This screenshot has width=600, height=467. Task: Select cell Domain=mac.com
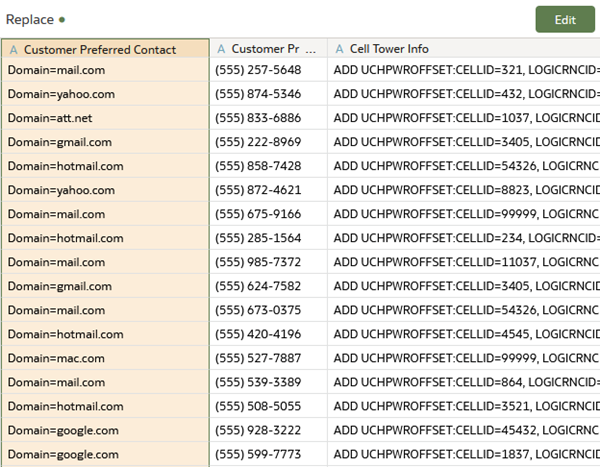(x=105, y=358)
